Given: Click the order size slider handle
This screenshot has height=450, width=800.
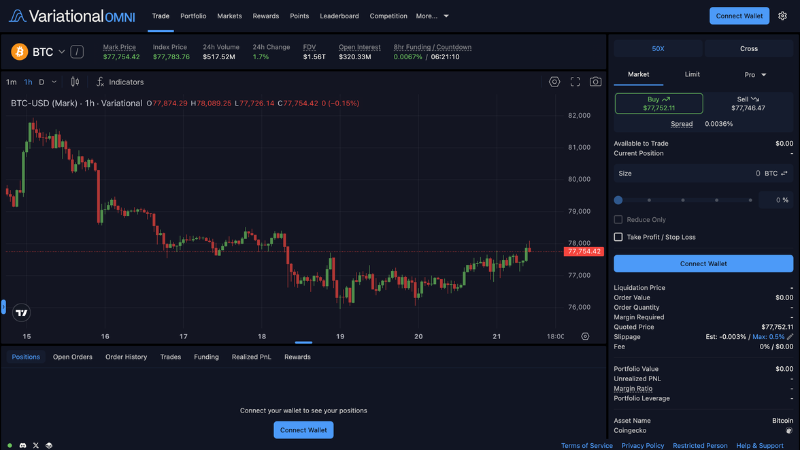Looking at the screenshot, I should (x=618, y=200).
